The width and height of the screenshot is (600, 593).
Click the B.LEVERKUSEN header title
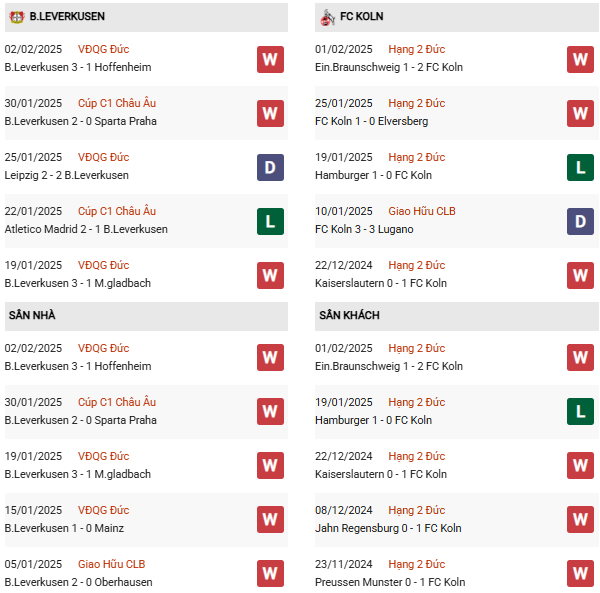coord(67,17)
